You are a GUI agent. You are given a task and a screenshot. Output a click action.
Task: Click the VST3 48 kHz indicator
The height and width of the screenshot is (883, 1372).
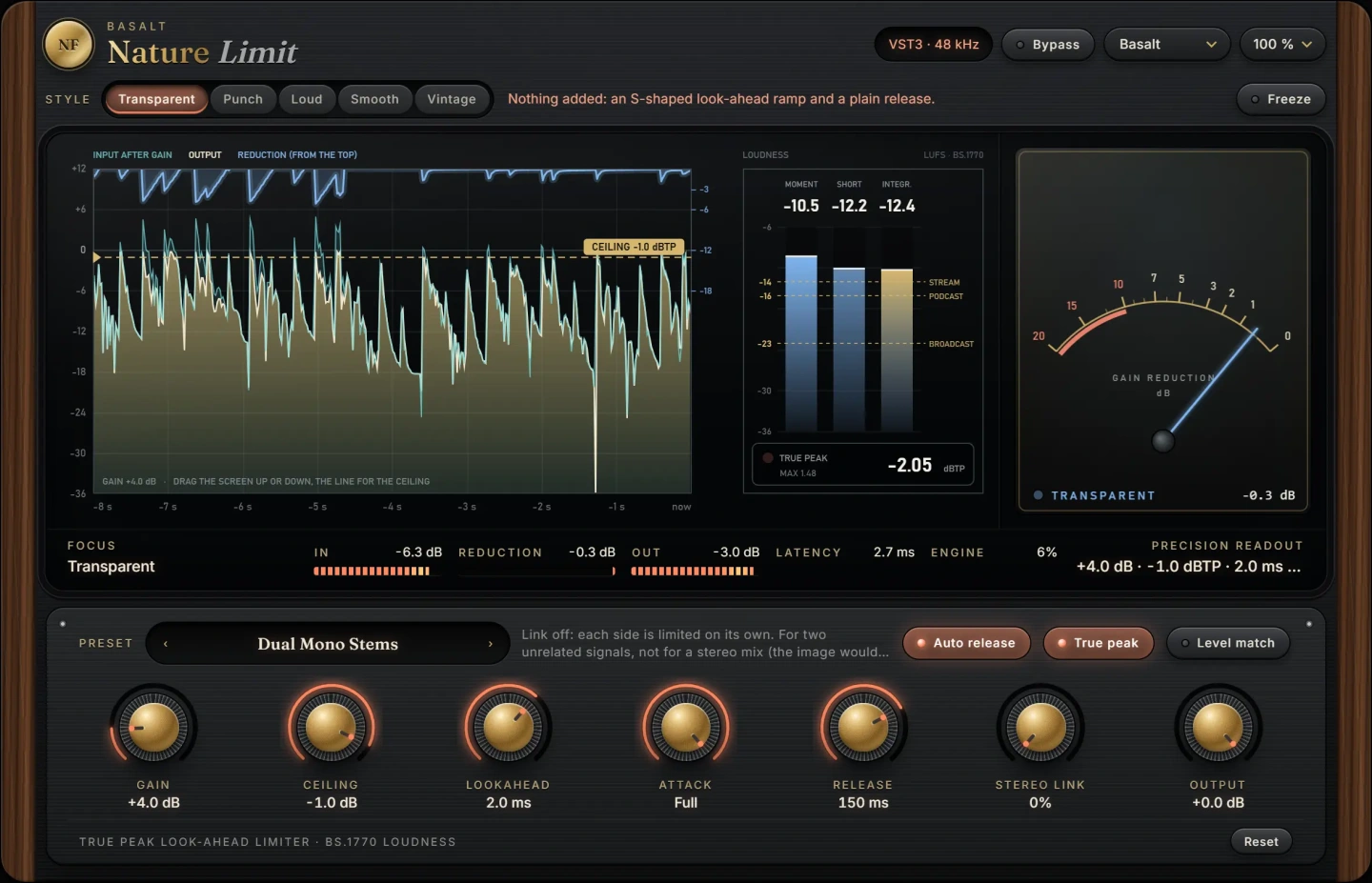[934, 45]
